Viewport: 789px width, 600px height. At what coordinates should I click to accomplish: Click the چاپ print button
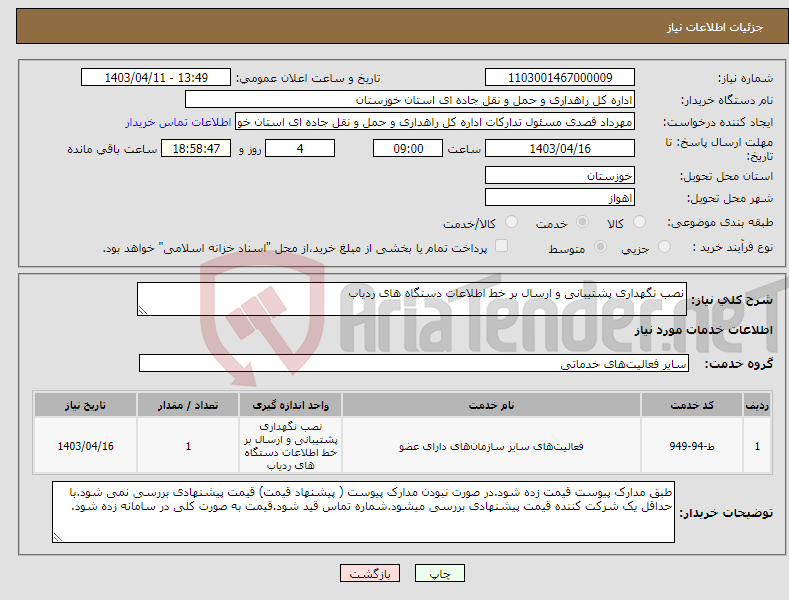[x=440, y=573]
